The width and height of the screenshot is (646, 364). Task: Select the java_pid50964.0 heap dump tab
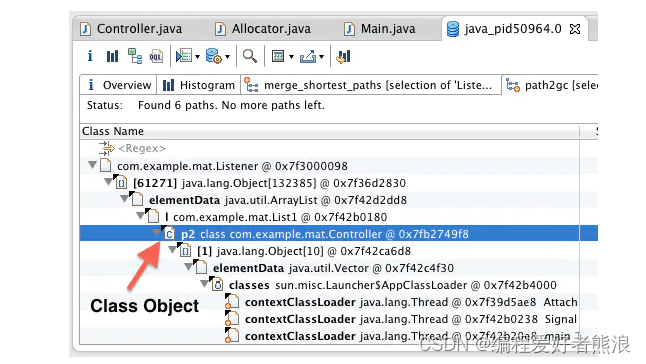click(513, 29)
